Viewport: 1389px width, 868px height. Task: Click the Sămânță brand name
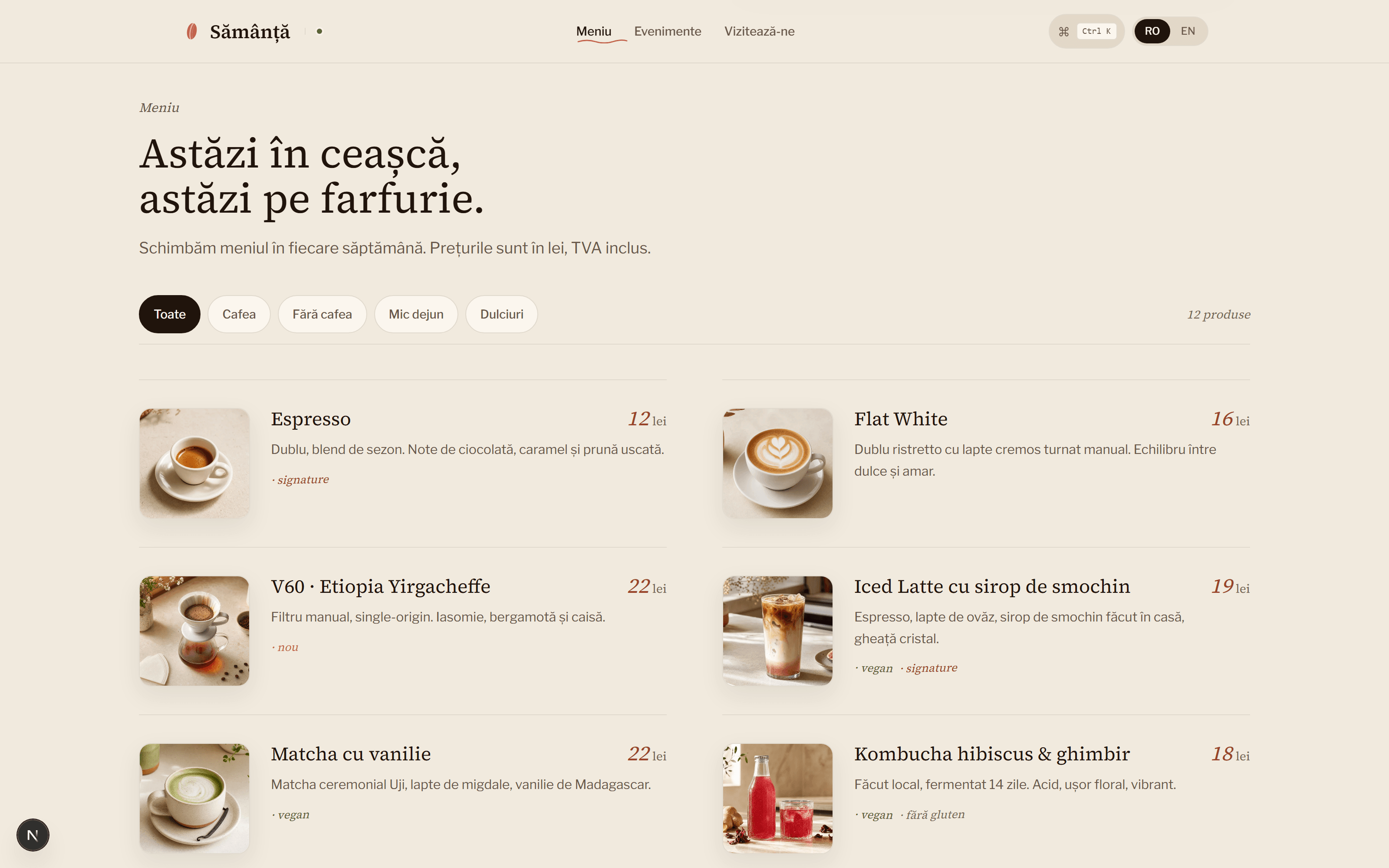[250, 32]
